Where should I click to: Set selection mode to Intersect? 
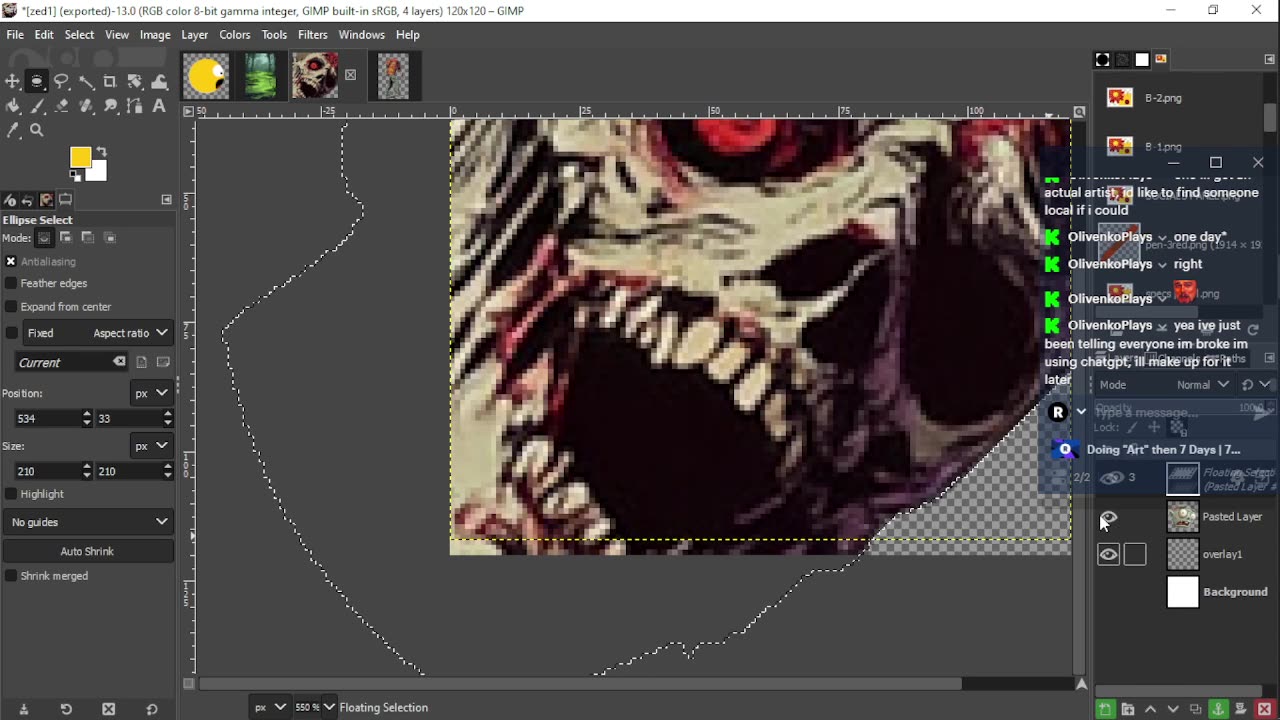pyautogui.click(x=110, y=238)
